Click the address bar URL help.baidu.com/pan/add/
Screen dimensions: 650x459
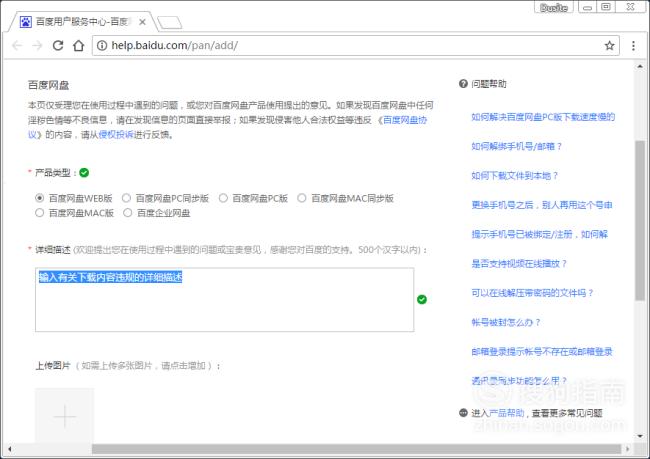point(175,45)
